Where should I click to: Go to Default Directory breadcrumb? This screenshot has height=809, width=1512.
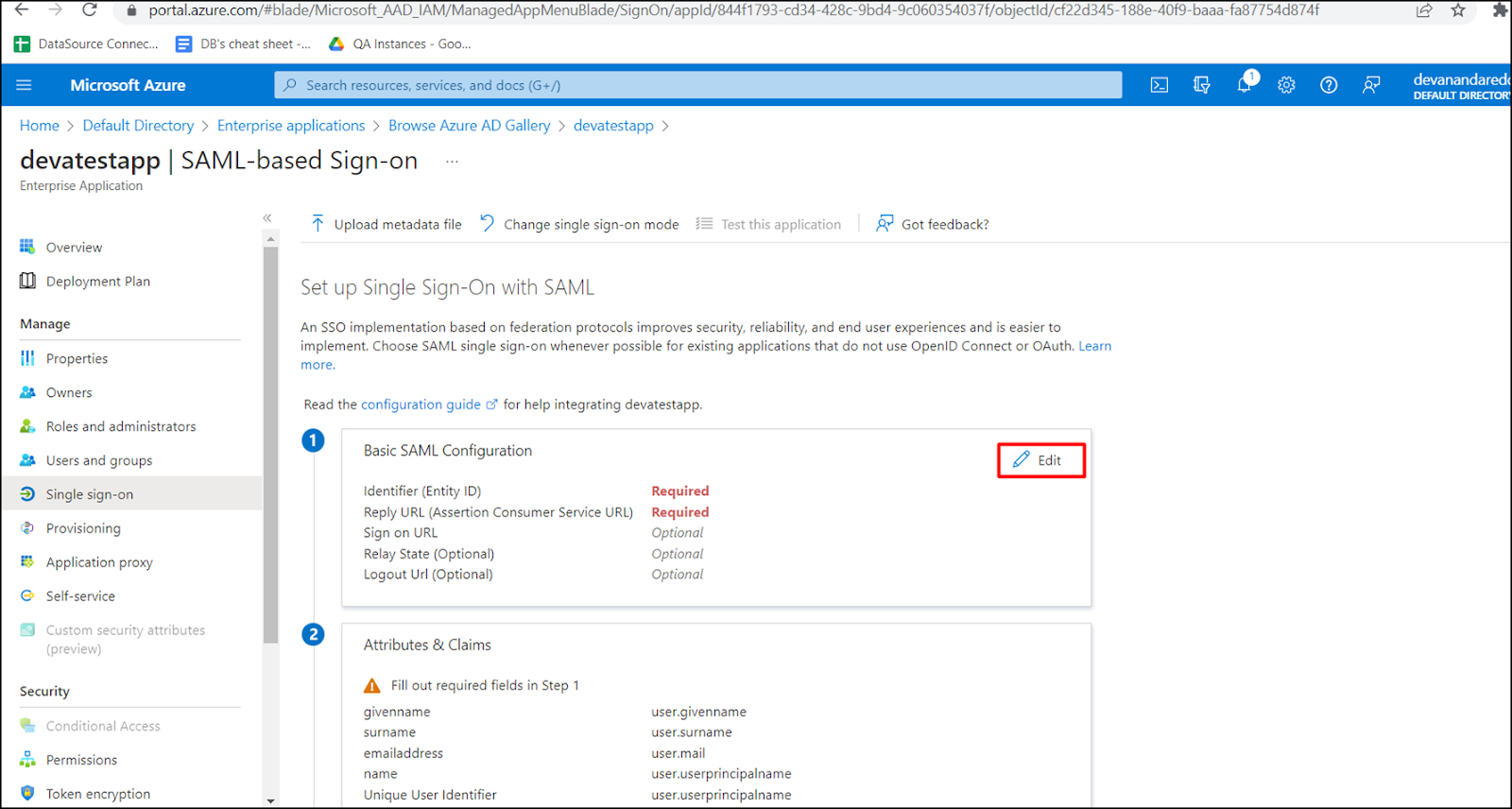[x=138, y=126]
